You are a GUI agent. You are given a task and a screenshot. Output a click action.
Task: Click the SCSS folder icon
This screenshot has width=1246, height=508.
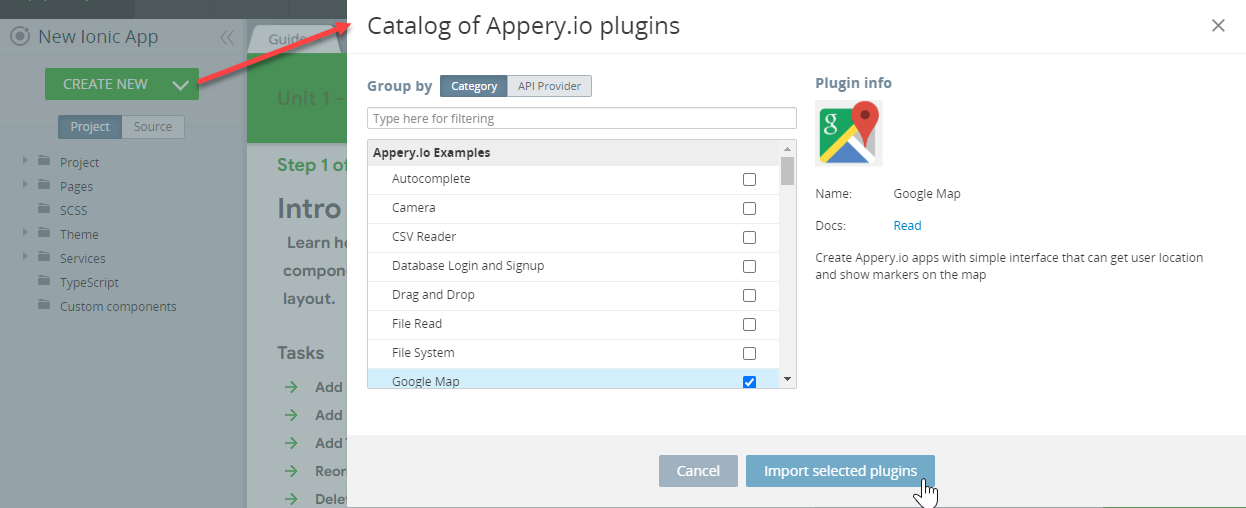(44, 209)
